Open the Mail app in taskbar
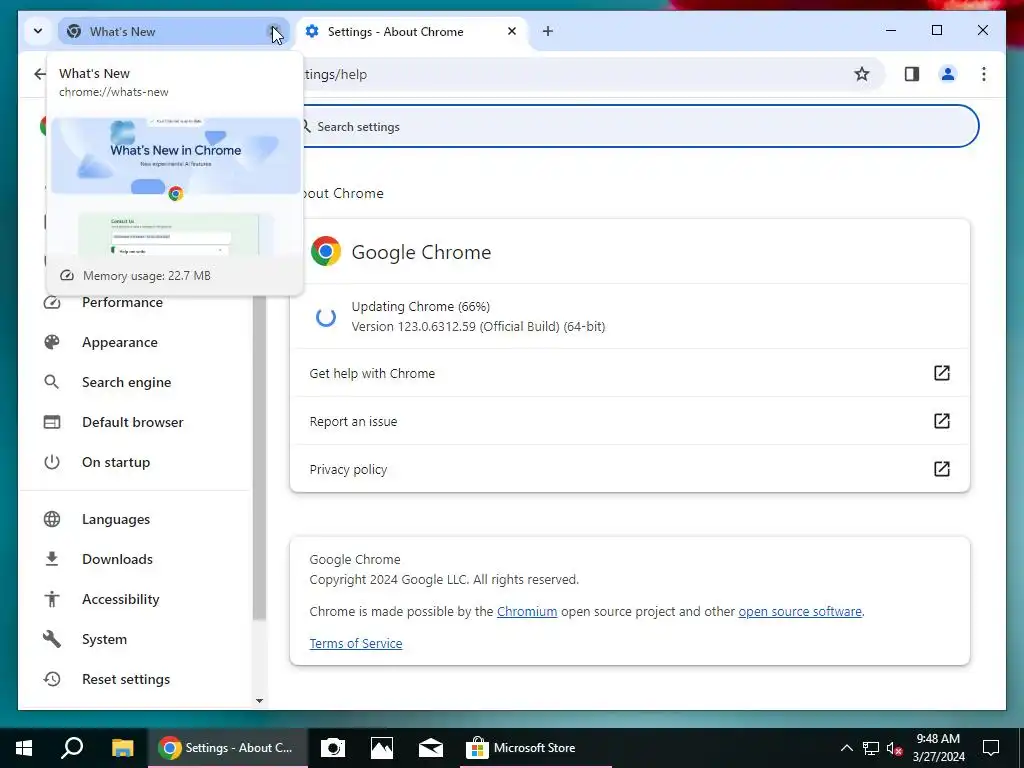The width and height of the screenshot is (1024, 768). tap(430, 748)
